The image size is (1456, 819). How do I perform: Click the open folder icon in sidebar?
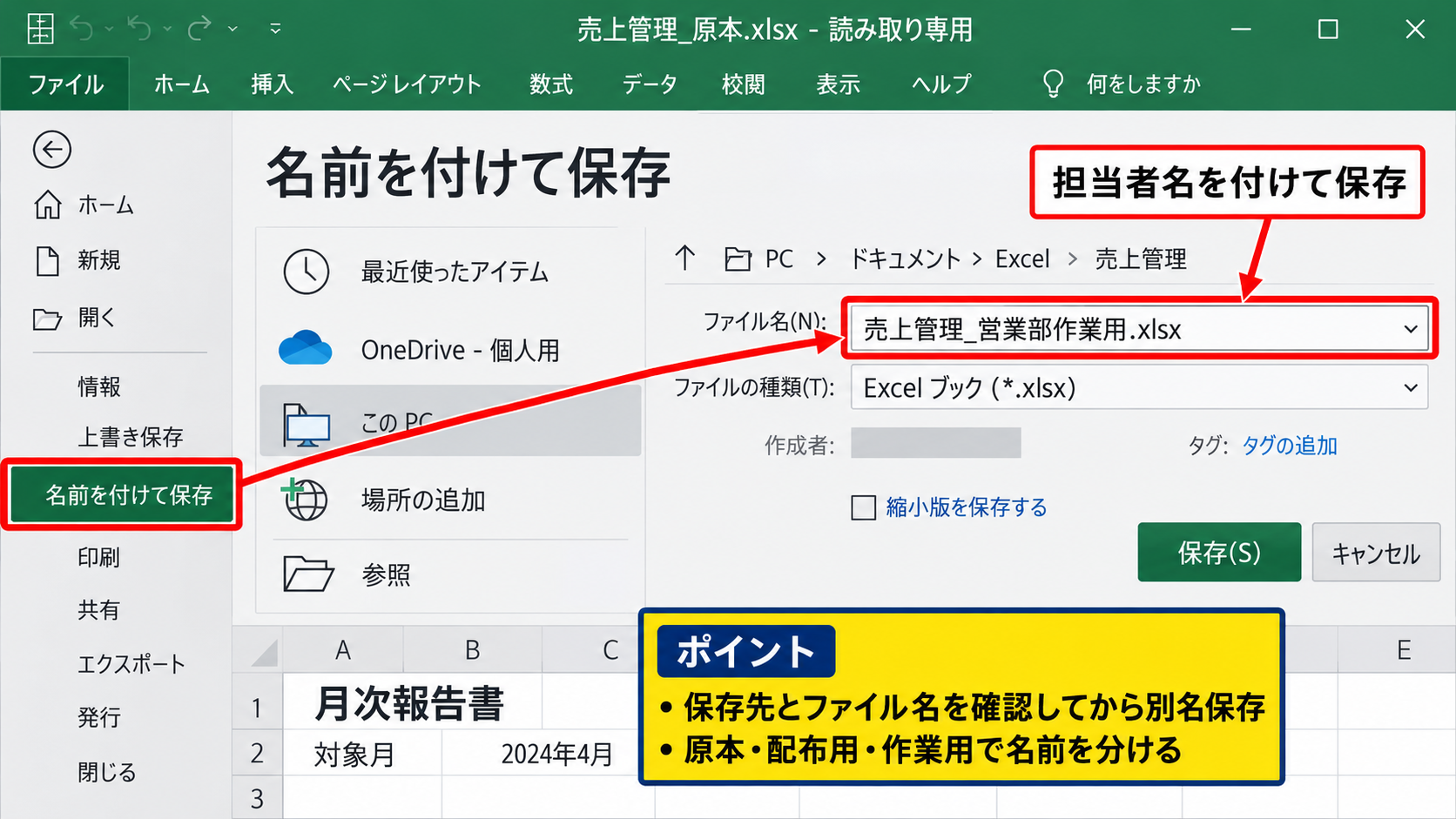click(x=47, y=319)
